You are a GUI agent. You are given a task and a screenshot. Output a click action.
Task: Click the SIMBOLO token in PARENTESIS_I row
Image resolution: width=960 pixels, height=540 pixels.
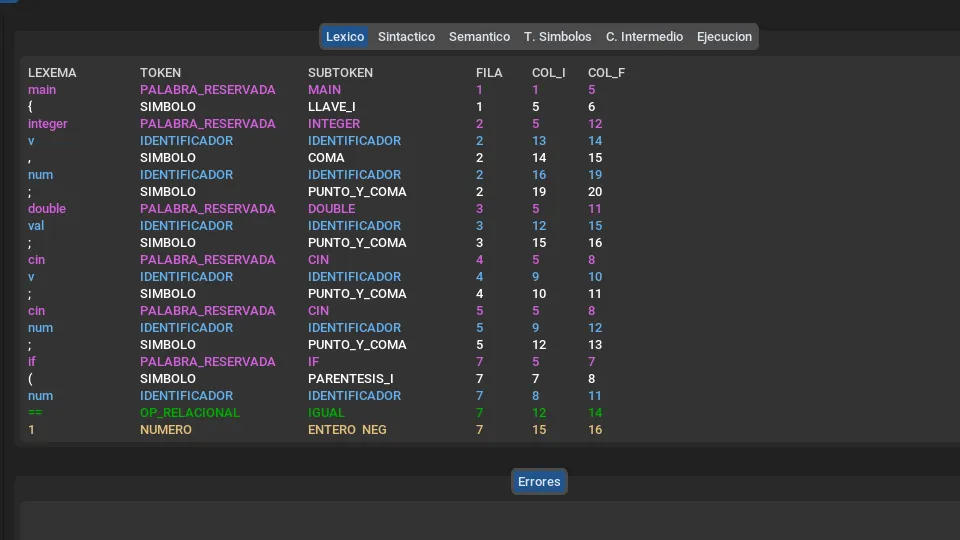click(168, 379)
